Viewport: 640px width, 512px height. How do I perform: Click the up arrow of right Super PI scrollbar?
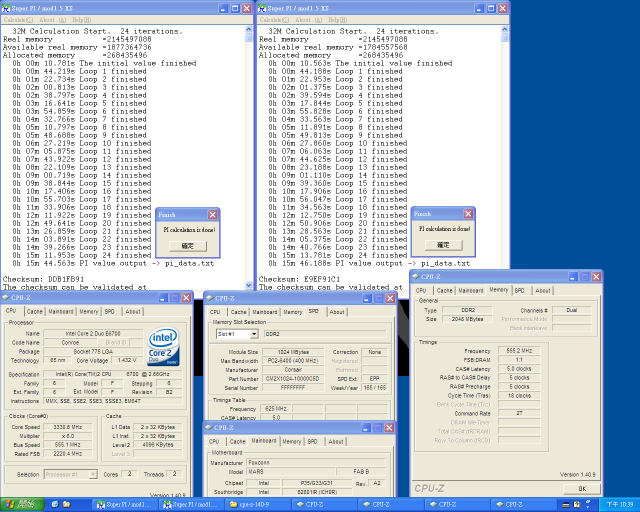(x=505, y=29)
